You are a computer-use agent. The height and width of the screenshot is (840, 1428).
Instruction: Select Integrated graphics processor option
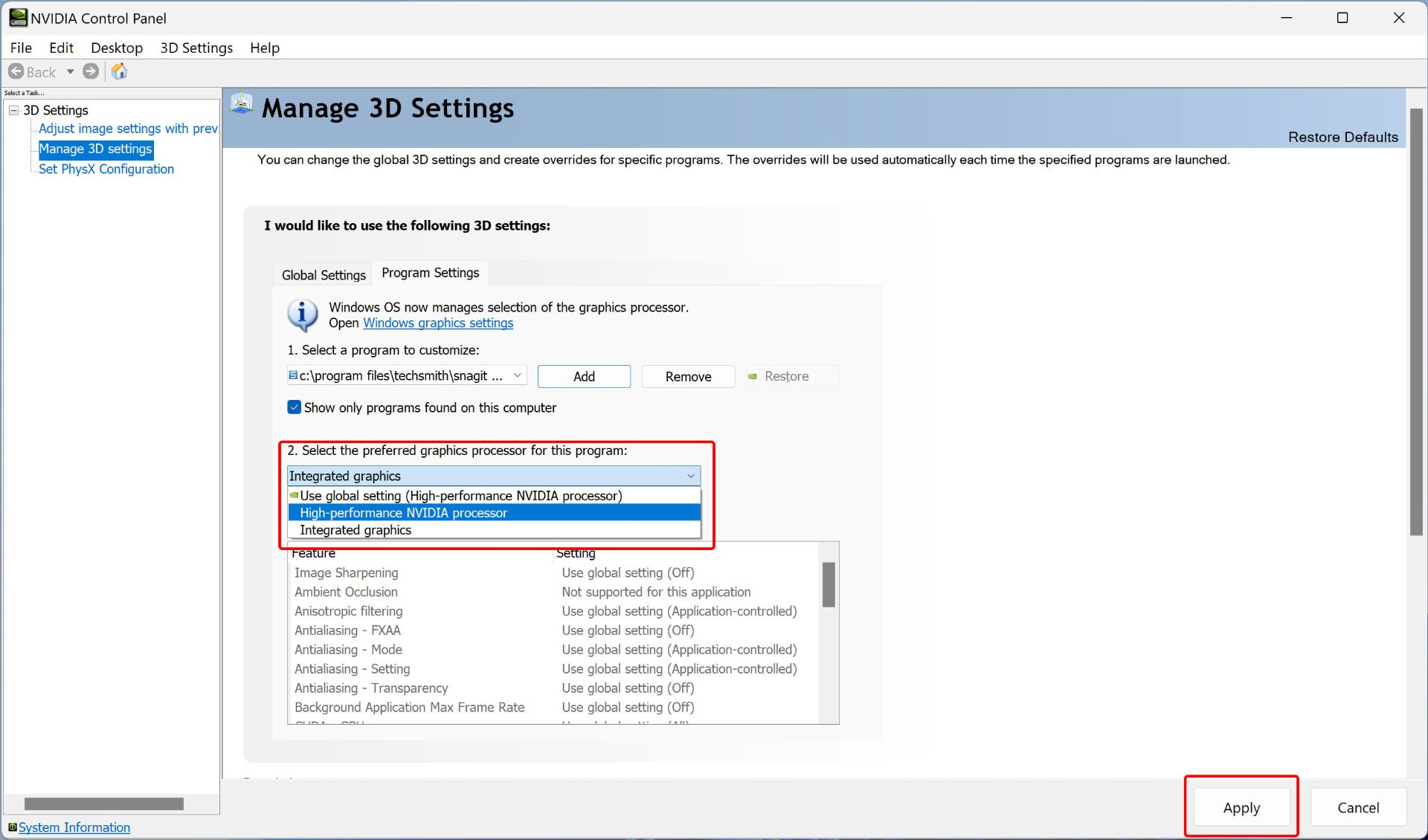tap(355, 530)
